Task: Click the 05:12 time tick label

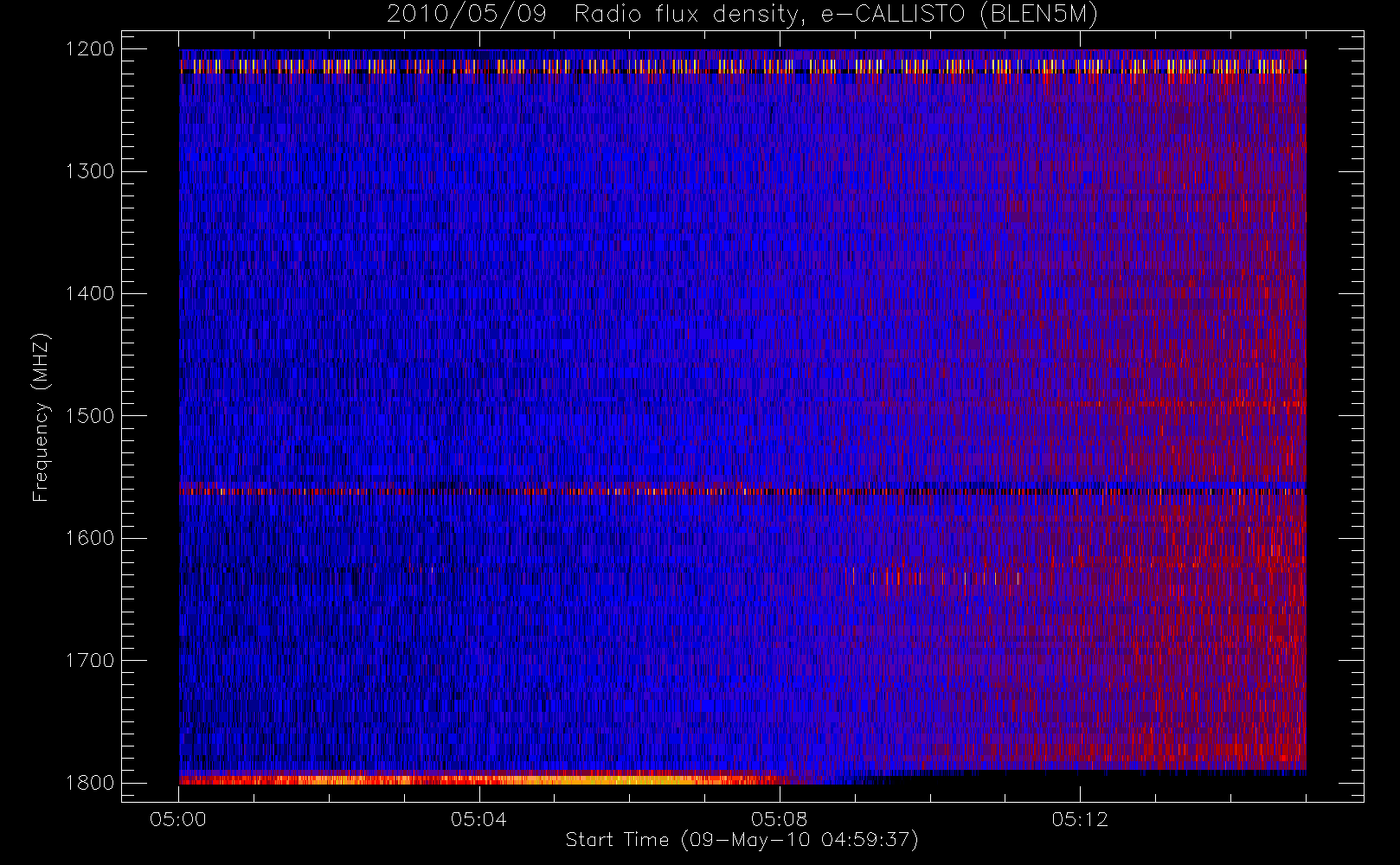Action: point(1080,820)
